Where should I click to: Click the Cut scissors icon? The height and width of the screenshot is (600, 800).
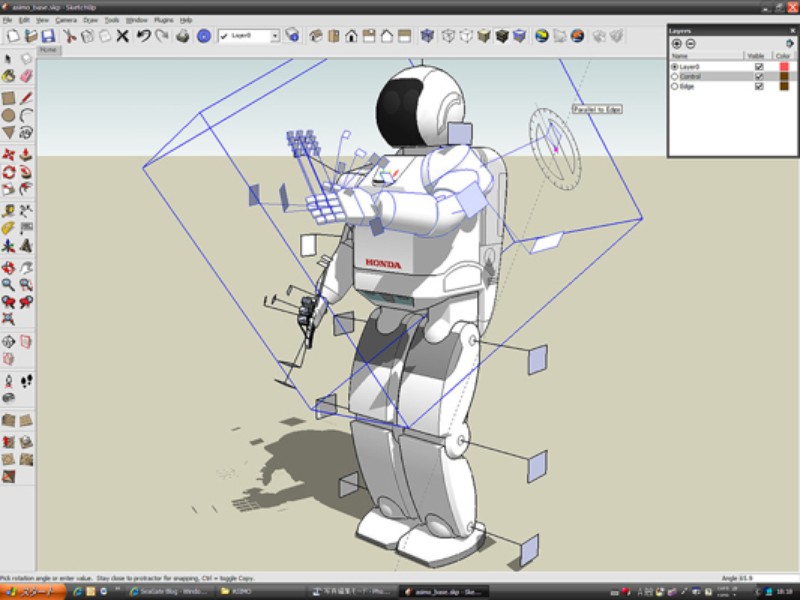coord(69,36)
